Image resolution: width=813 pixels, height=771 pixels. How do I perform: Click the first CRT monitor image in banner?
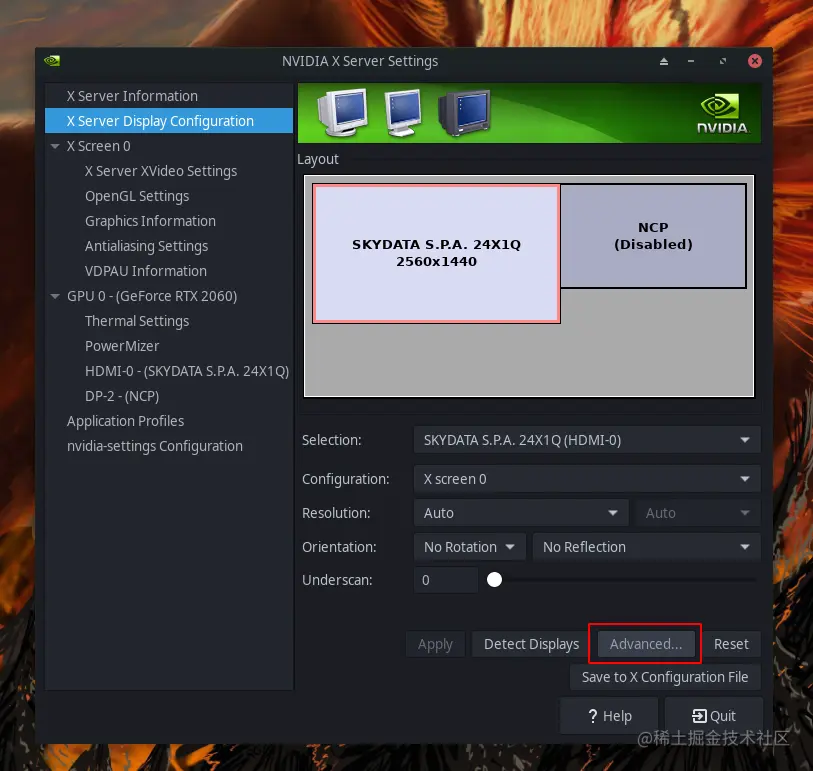[x=343, y=112]
